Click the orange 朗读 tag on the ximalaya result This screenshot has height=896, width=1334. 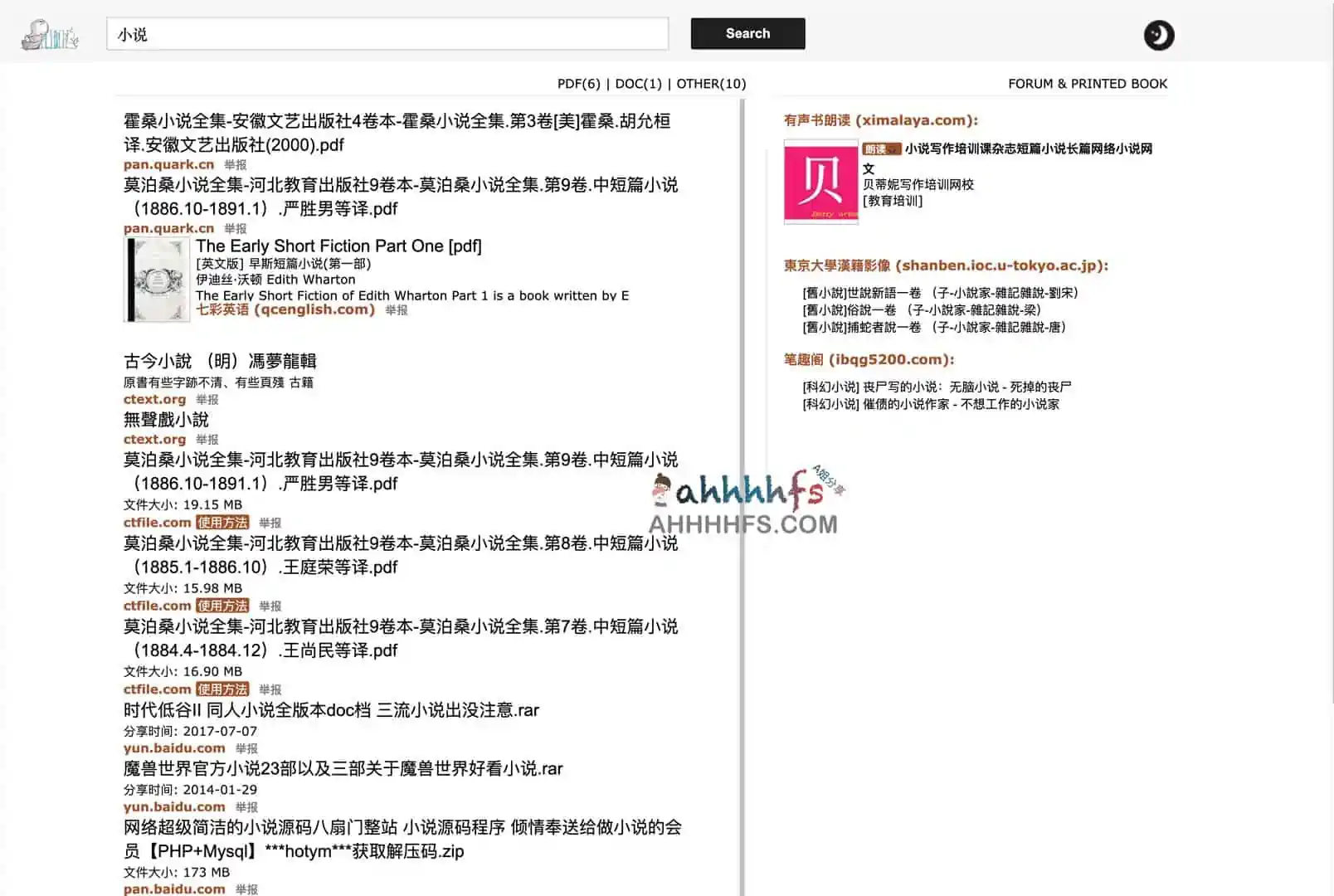(x=881, y=149)
